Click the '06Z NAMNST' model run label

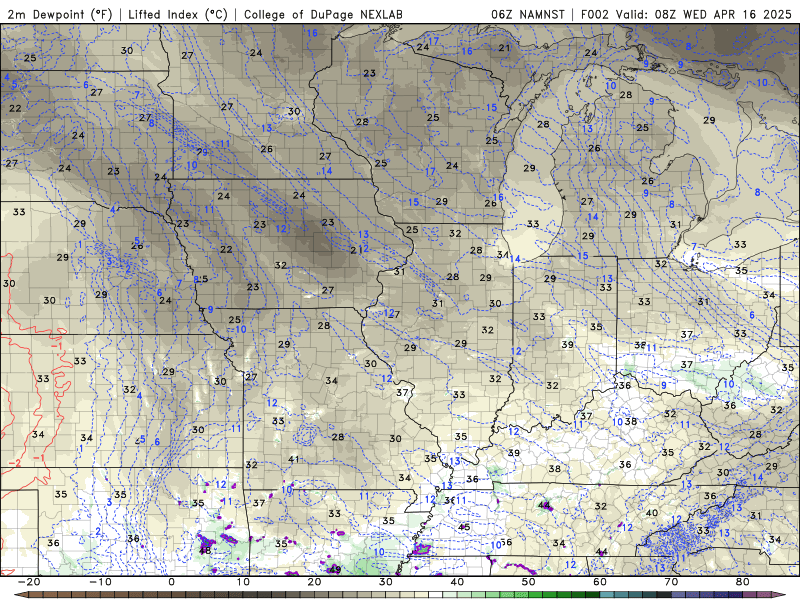pyautogui.click(x=528, y=14)
